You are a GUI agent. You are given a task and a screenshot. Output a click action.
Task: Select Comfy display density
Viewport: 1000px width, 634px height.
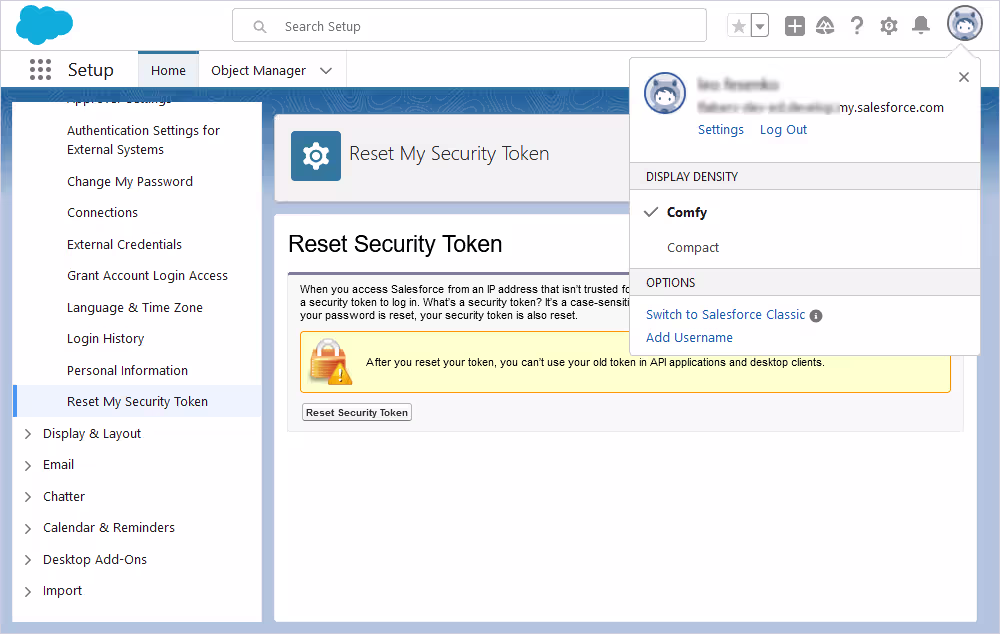pos(688,212)
